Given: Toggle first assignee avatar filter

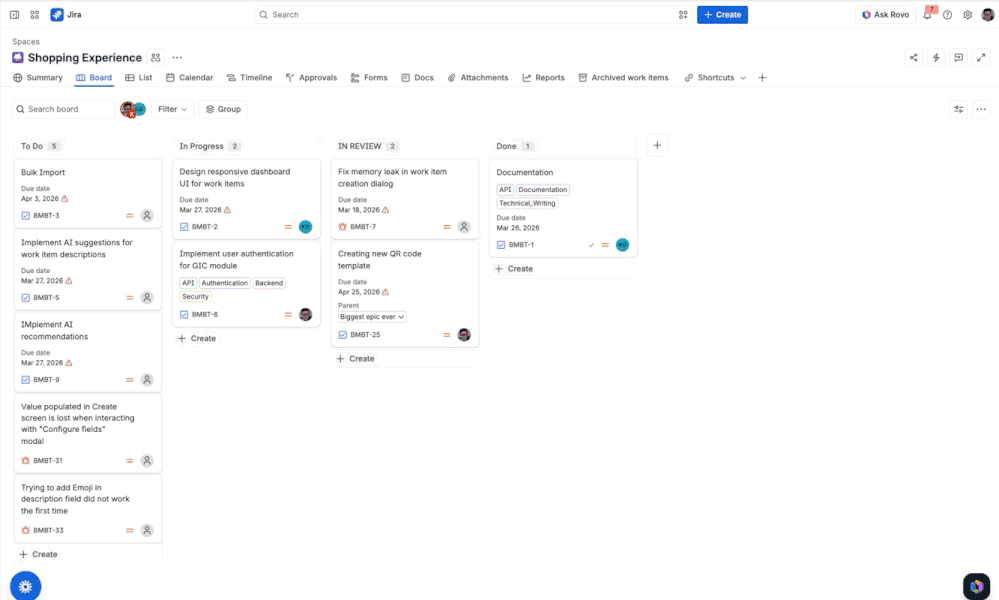Looking at the screenshot, I should tap(127, 109).
